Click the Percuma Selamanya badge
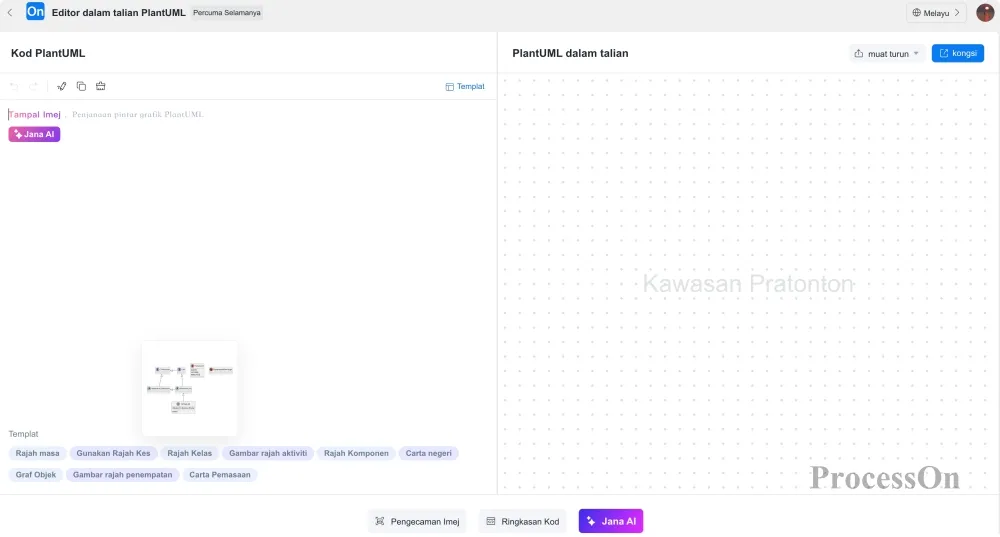The width and height of the screenshot is (1000, 537). tap(227, 13)
